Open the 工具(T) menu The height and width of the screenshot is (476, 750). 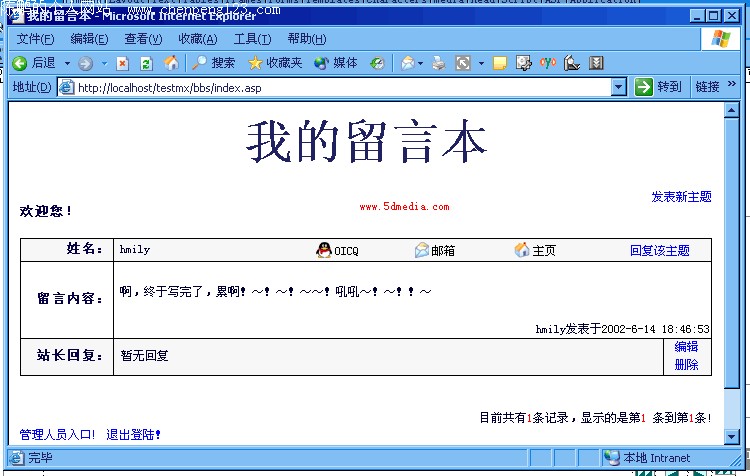[252, 39]
